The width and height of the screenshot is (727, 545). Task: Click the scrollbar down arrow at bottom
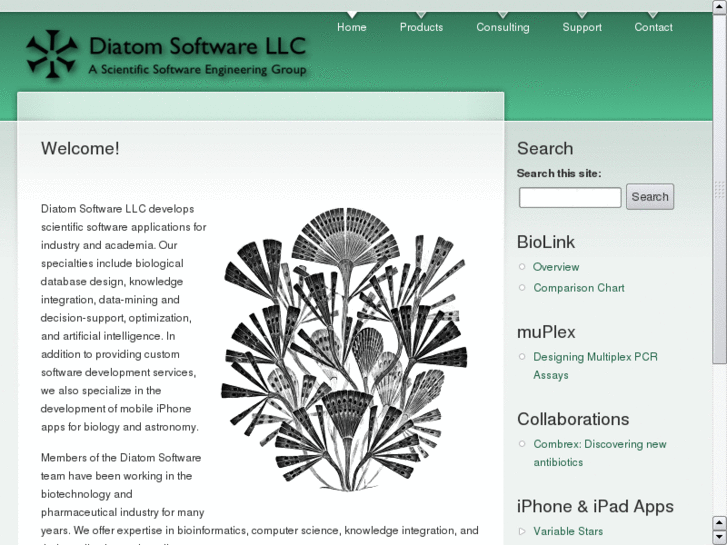pyautogui.click(x=719, y=537)
